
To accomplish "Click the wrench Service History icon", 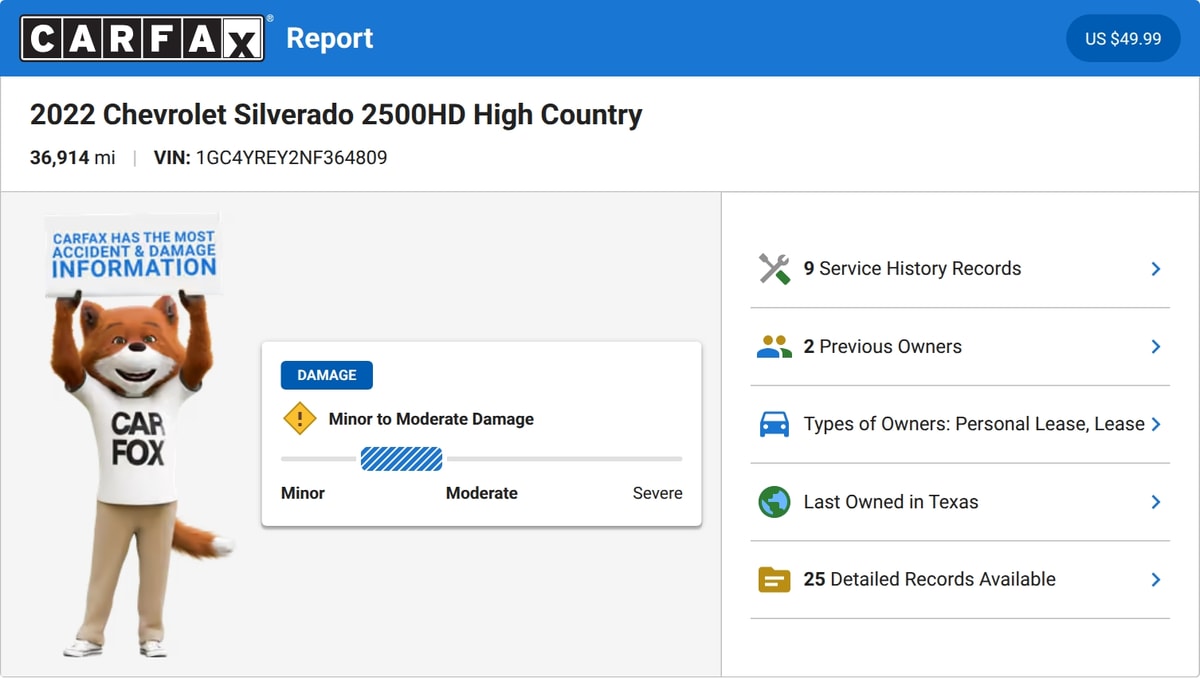I will 774,269.
